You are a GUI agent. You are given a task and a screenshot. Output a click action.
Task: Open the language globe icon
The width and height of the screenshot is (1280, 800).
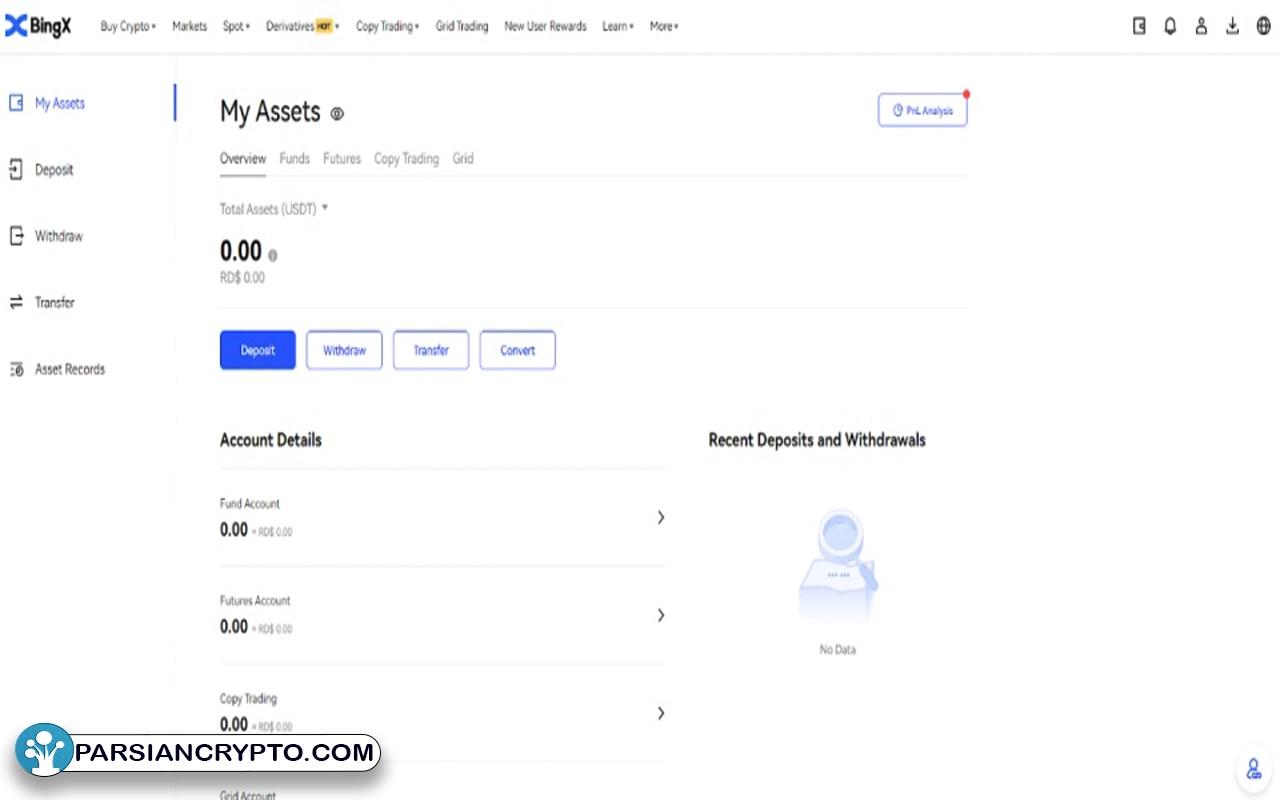click(x=1264, y=27)
